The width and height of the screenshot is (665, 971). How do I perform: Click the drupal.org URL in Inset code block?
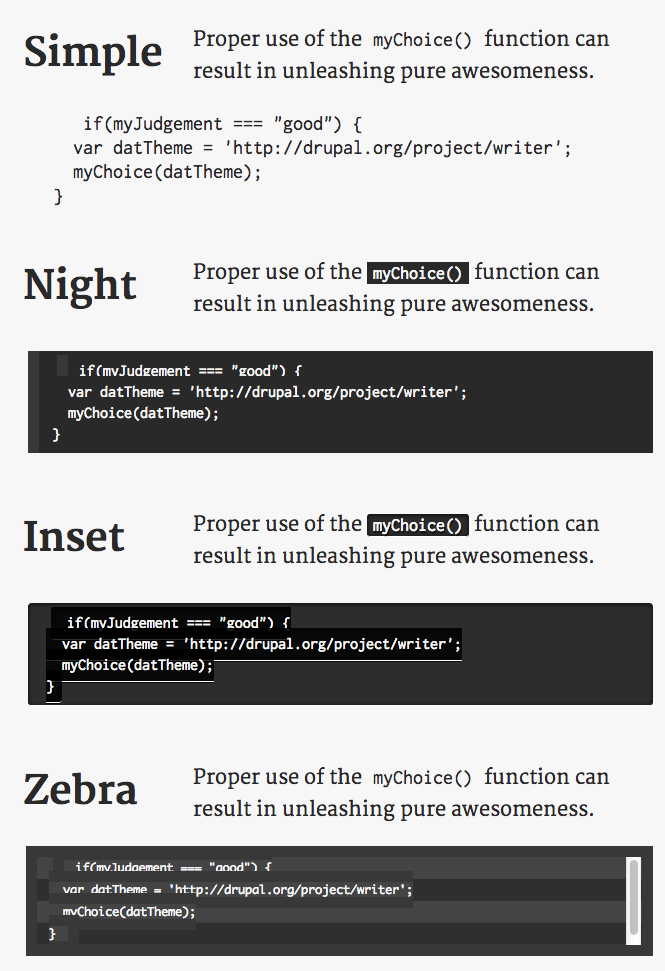318,644
